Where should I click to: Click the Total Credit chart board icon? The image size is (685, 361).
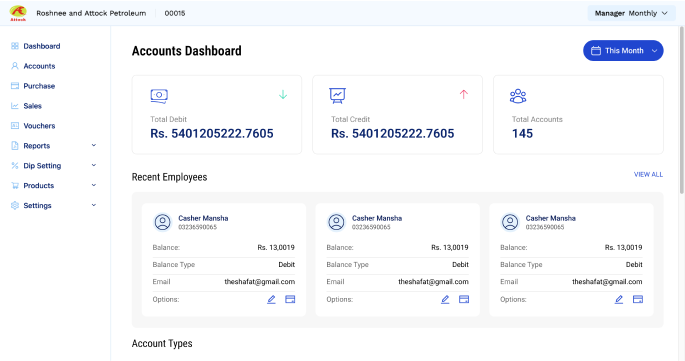pyautogui.click(x=337, y=96)
